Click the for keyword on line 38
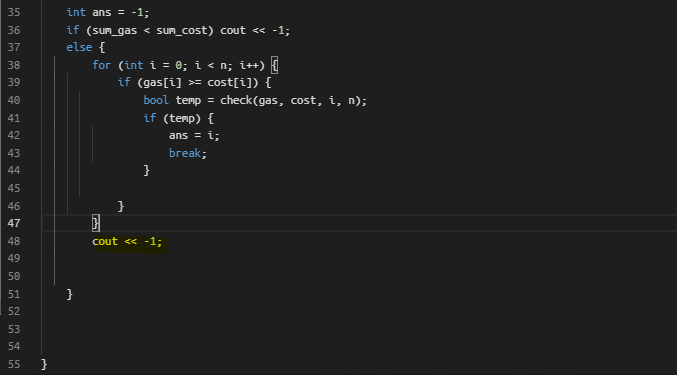 101,65
